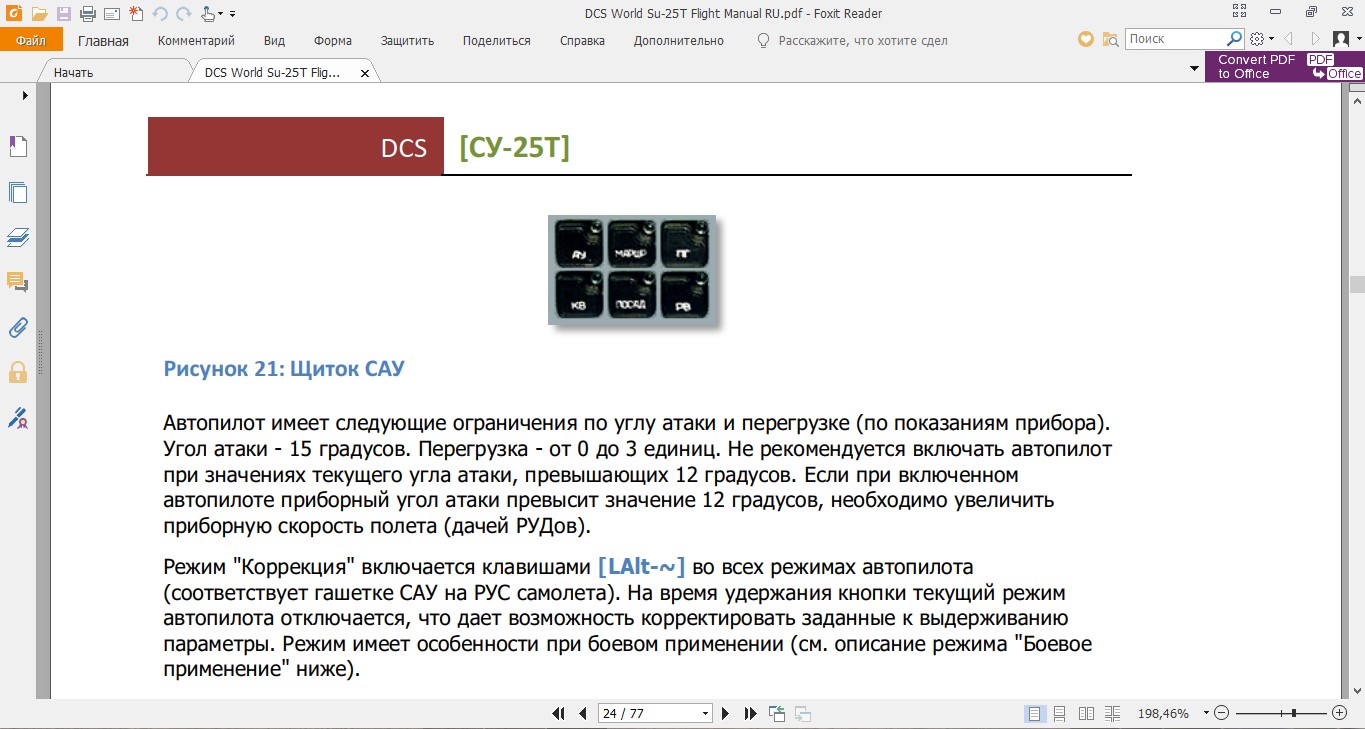
Task: Open a file with the folder icon
Action: [39, 14]
